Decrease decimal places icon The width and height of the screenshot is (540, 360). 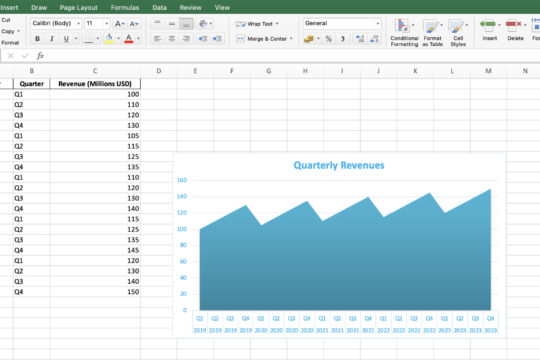[x=374, y=39]
